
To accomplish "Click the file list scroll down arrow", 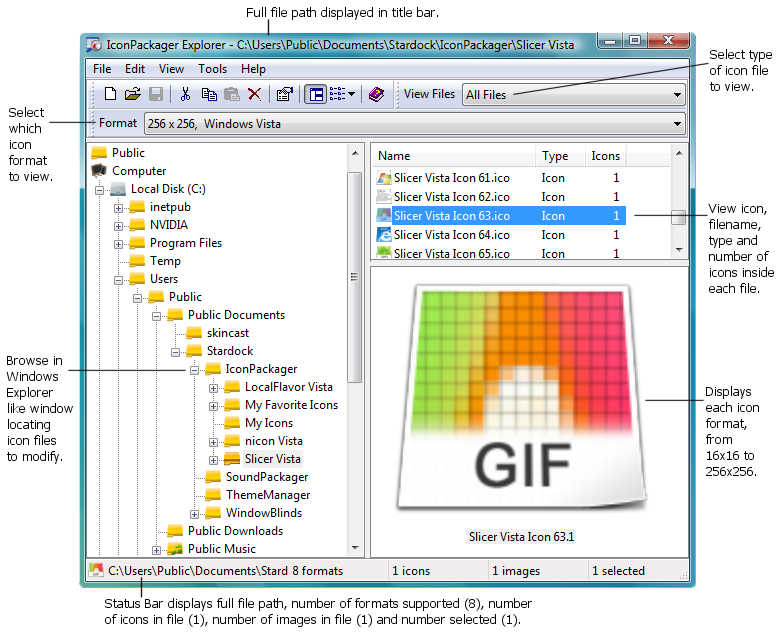I will click(x=679, y=250).
